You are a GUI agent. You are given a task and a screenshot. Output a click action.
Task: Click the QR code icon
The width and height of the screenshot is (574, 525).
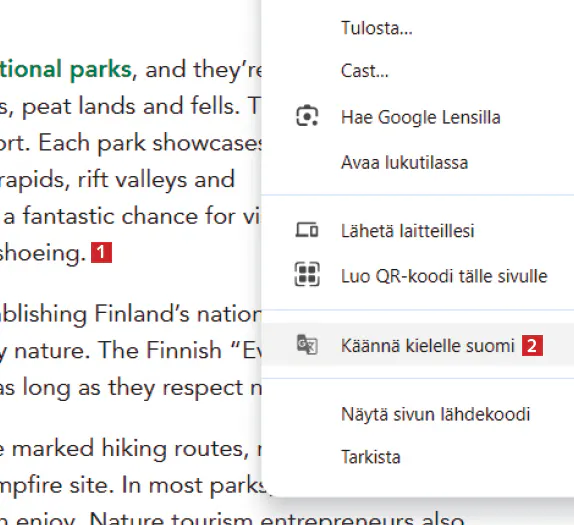[307, 274]
